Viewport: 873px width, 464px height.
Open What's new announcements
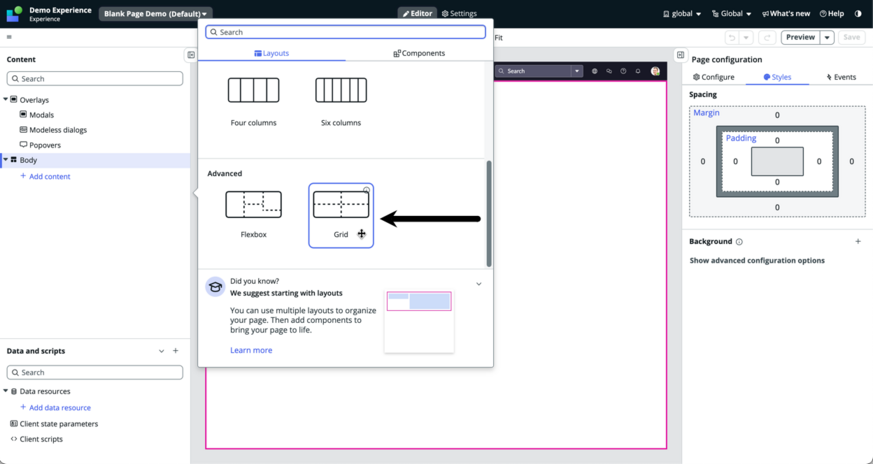point(786,14)
